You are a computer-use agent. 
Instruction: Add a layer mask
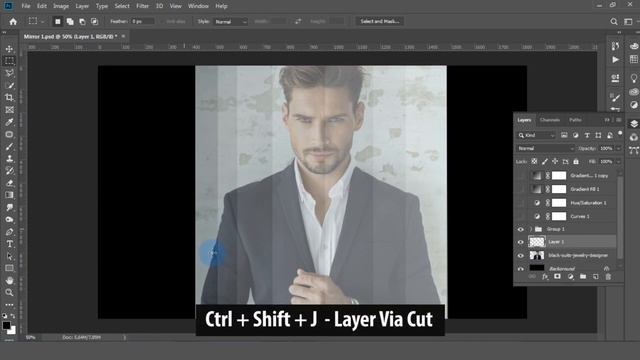point(557,277)
